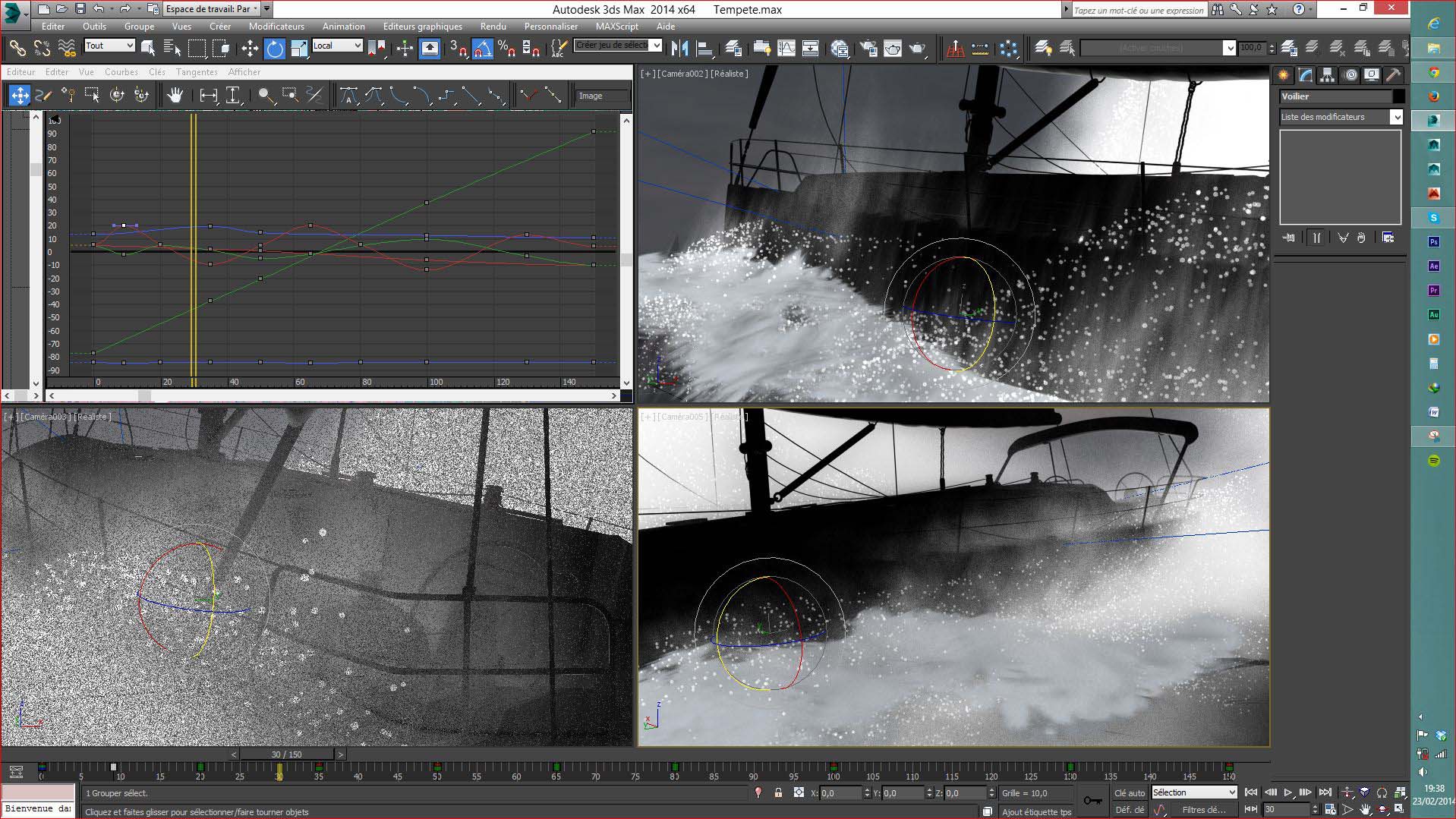
Task: Launch Photoshop from the taskbar
Action: tap(1433, 242)
